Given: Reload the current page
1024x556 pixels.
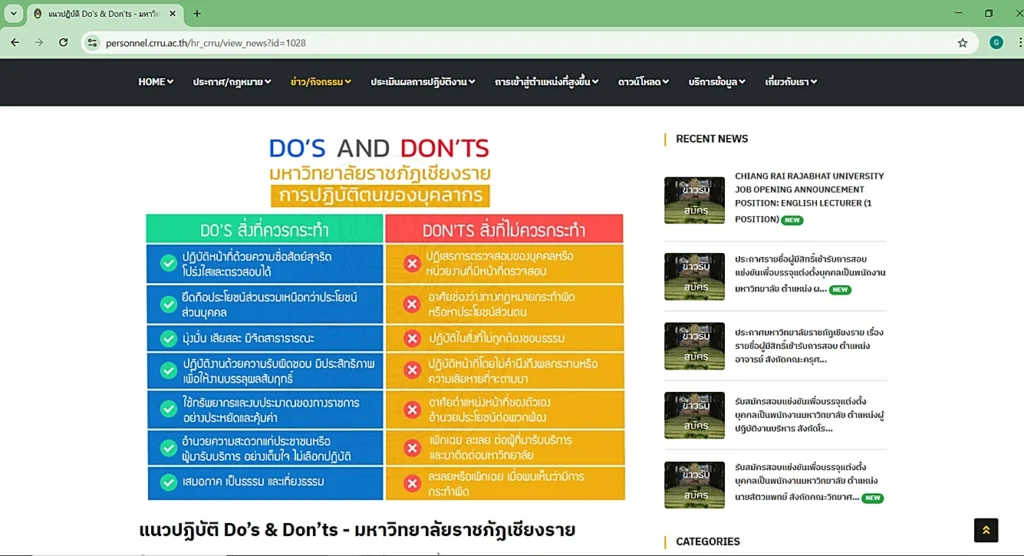Looking at the screenshot, I should [63, 42].
